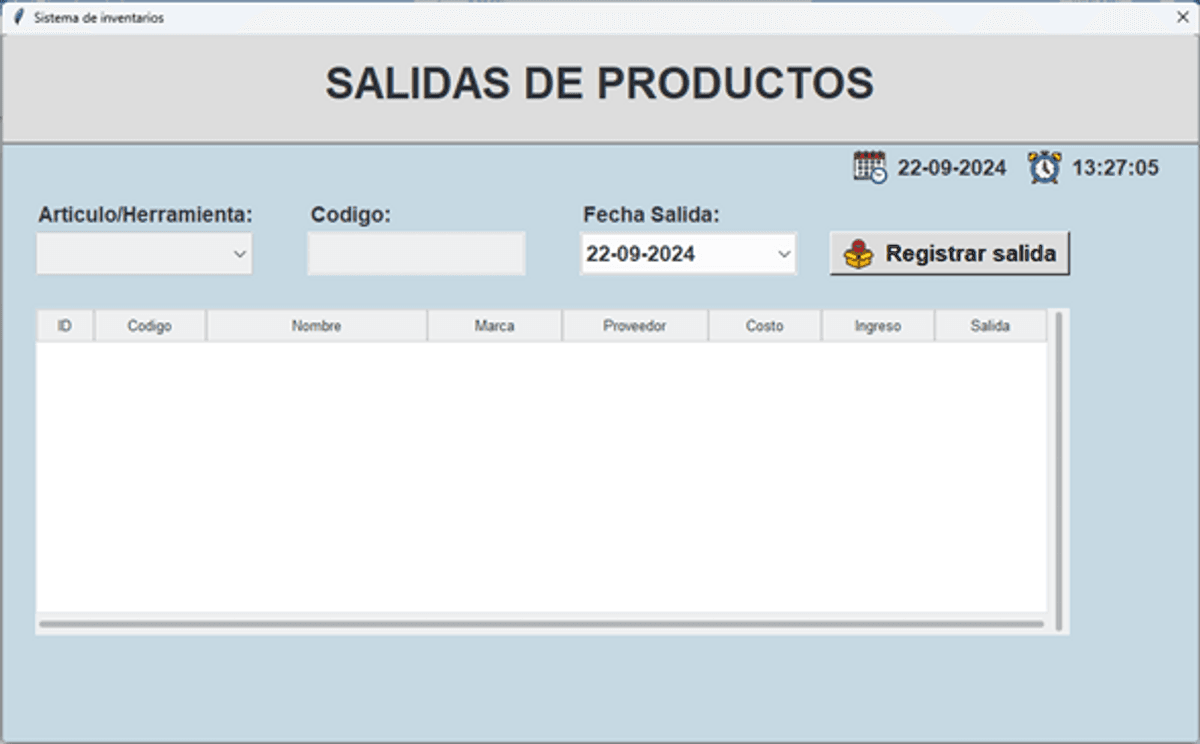Select the Proveedor column header
1200x744 pixels.
(x=635, y=326)
